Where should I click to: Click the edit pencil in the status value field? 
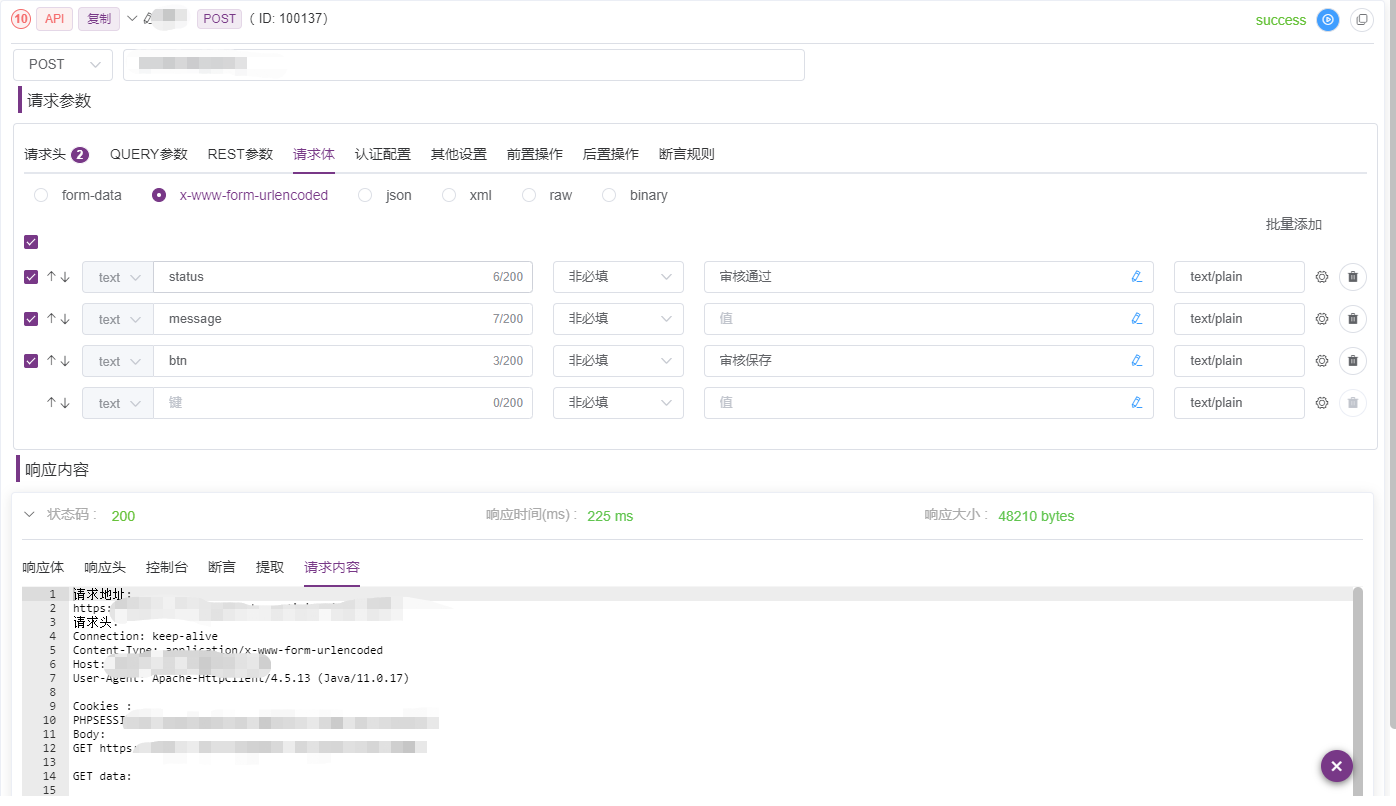pos(1137,277)
